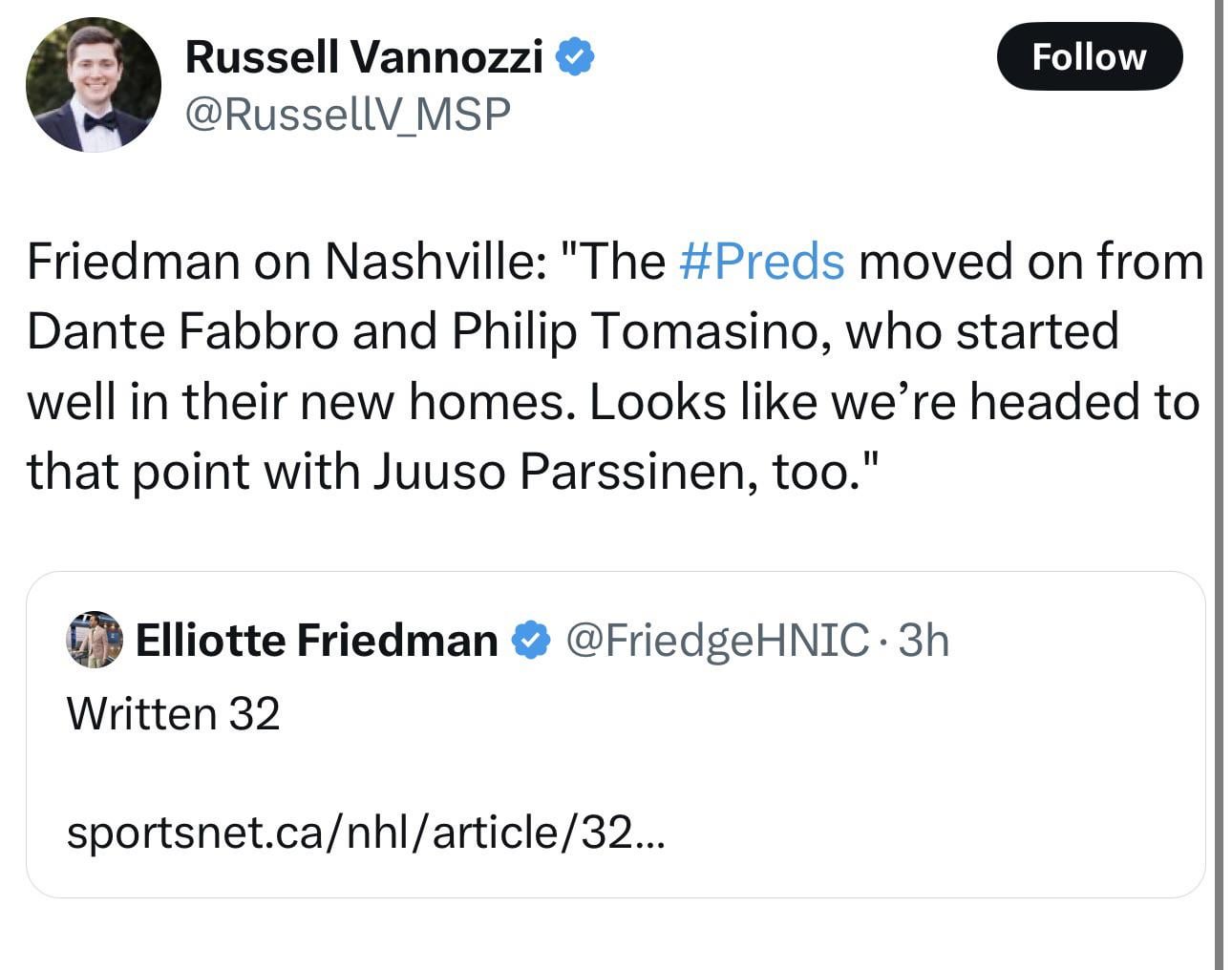Click the "Written 32" quoted text
1232x970 pixels.
click(173, 713)
